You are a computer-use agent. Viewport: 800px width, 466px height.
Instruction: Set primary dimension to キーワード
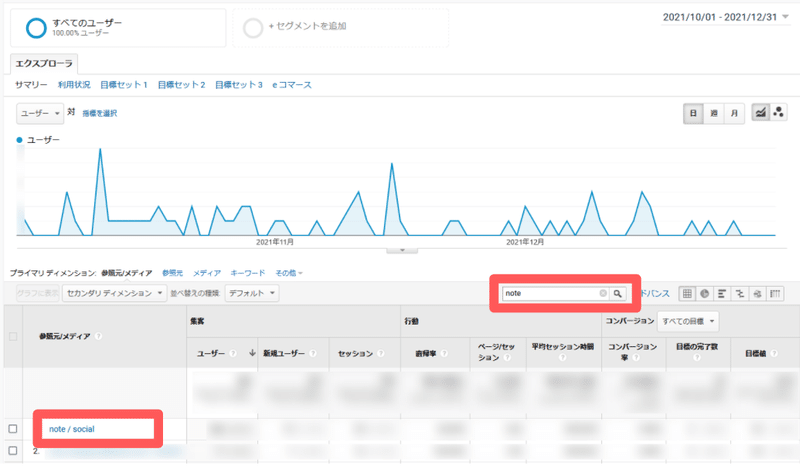(x=247, y=273)
